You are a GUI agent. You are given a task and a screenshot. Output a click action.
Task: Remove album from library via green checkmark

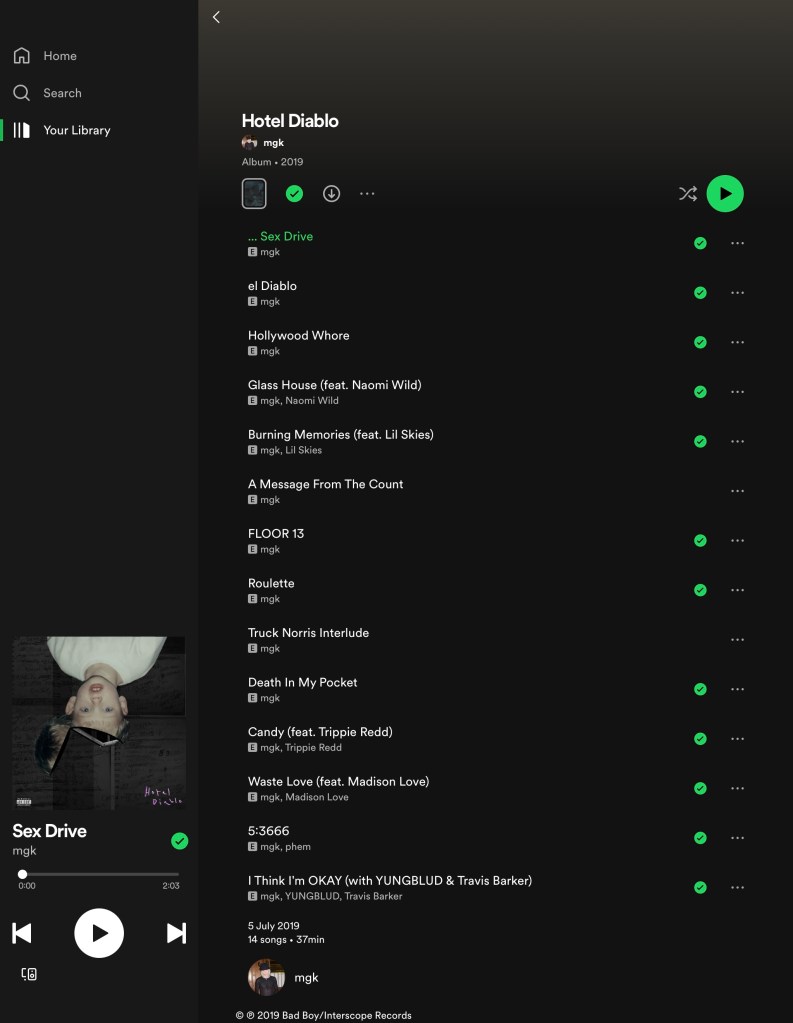coord(294,194)
